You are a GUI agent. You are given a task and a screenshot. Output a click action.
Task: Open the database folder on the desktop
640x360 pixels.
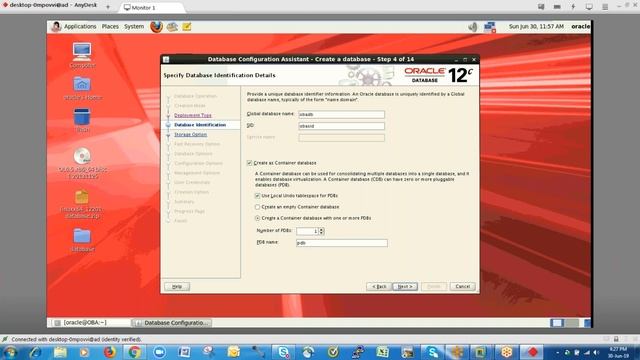[82, 240]
